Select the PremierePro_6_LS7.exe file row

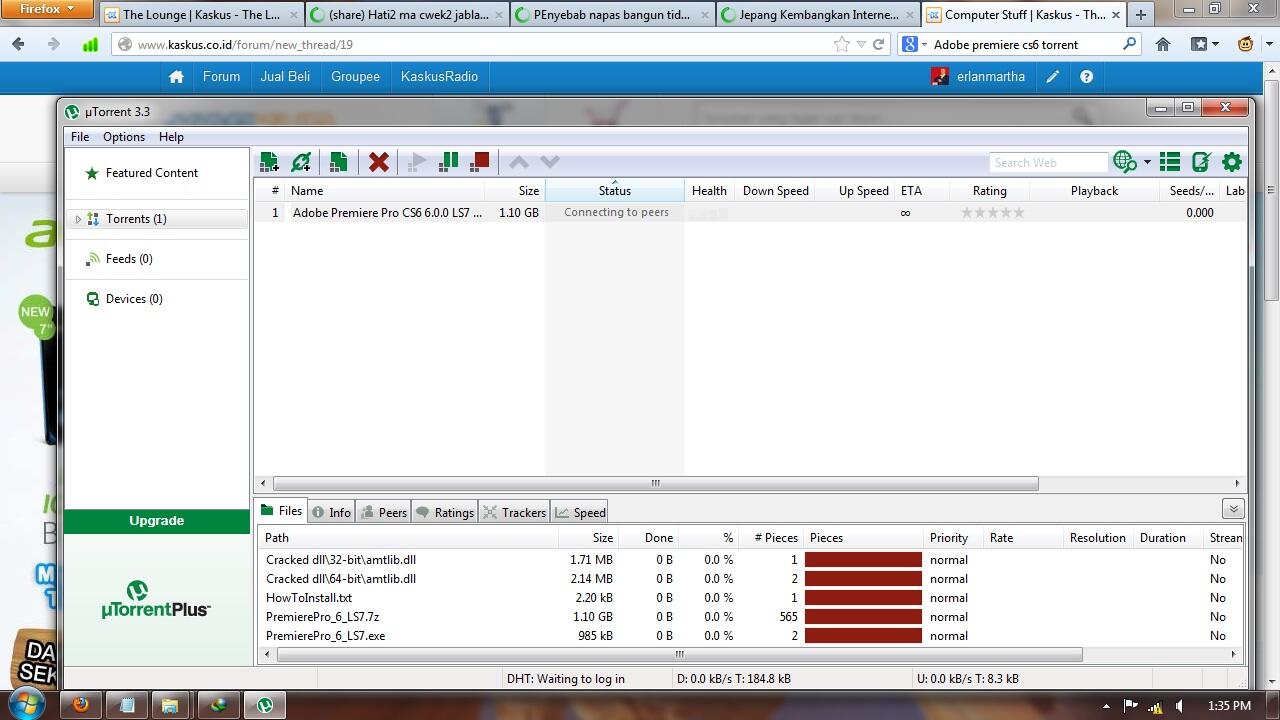[750, 636]
